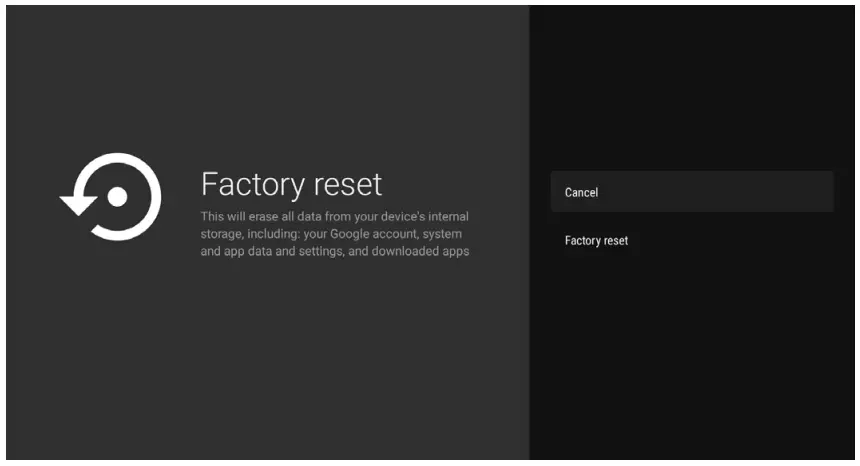Select the Cancel option

point(581,192)
